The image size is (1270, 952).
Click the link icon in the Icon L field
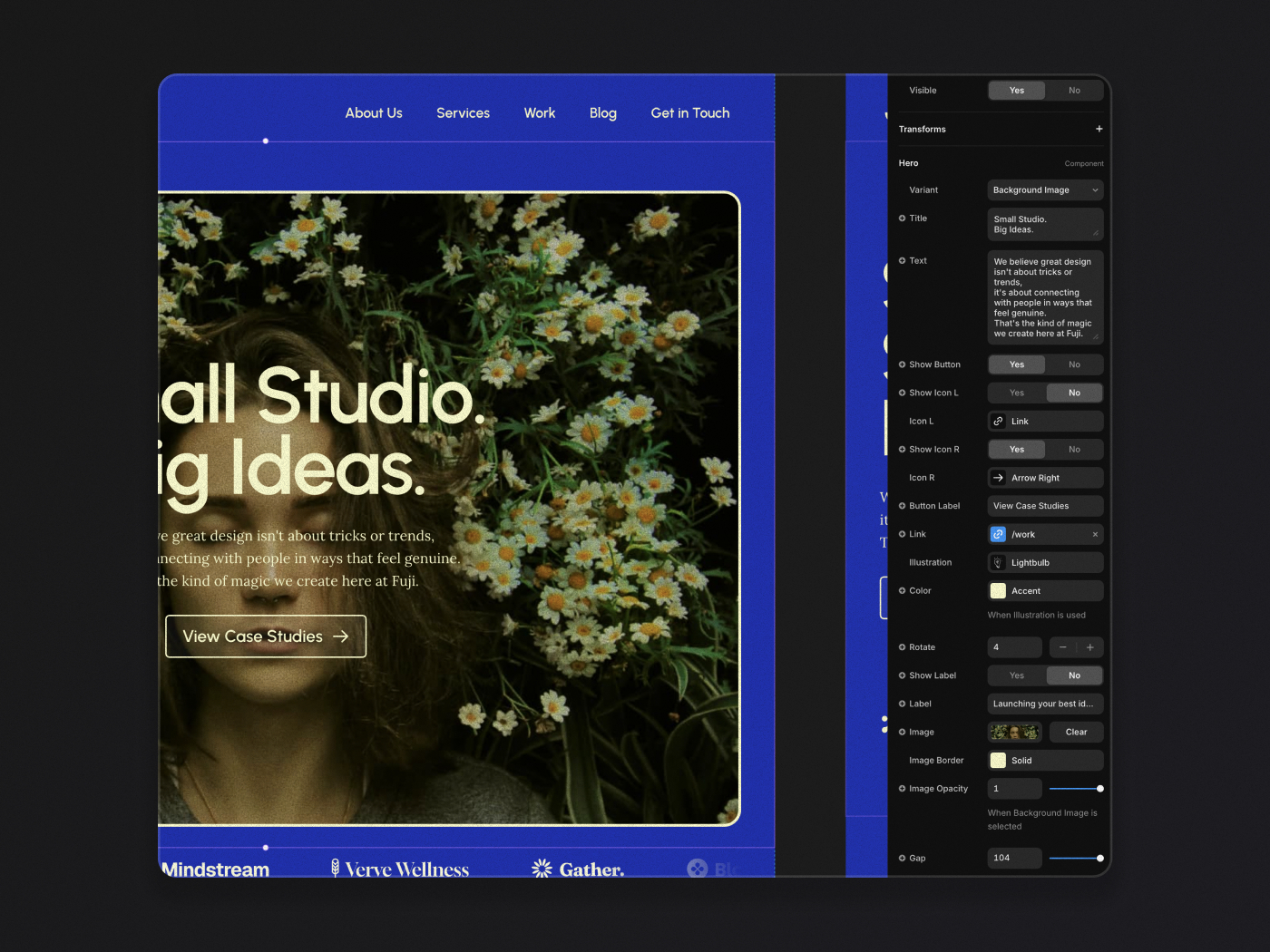click(x=998, y=422)
